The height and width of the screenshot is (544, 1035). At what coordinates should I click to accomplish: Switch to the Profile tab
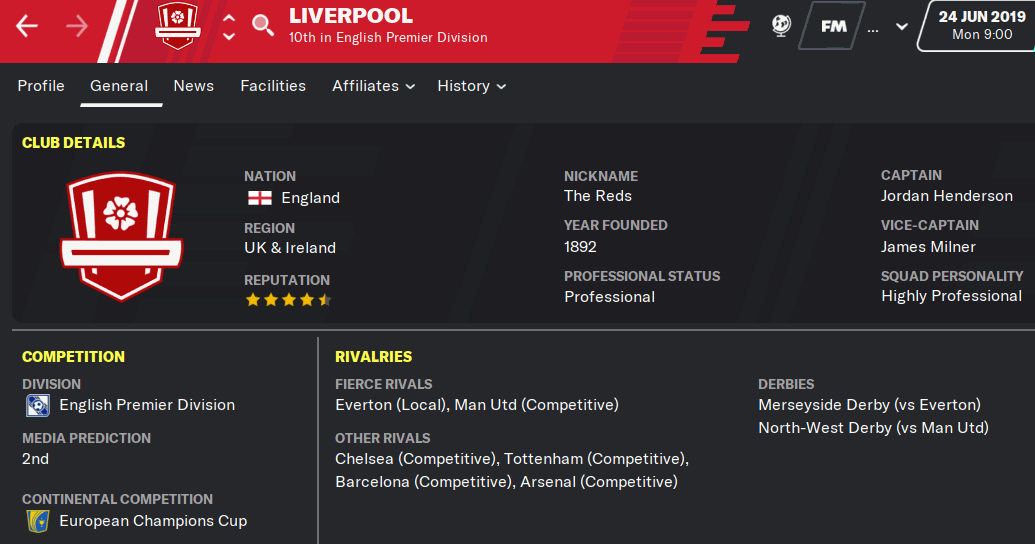click(x=41, y=86)
